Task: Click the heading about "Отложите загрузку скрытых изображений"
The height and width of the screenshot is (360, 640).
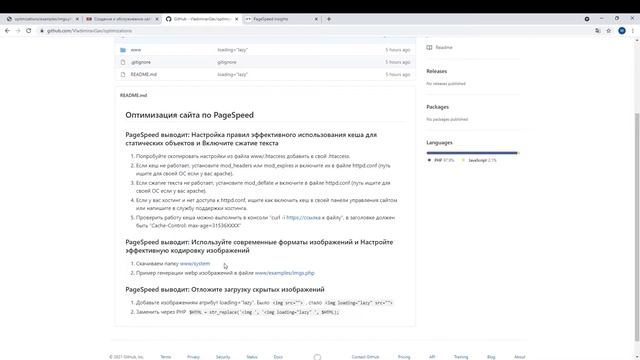Action: pos(225,289)
